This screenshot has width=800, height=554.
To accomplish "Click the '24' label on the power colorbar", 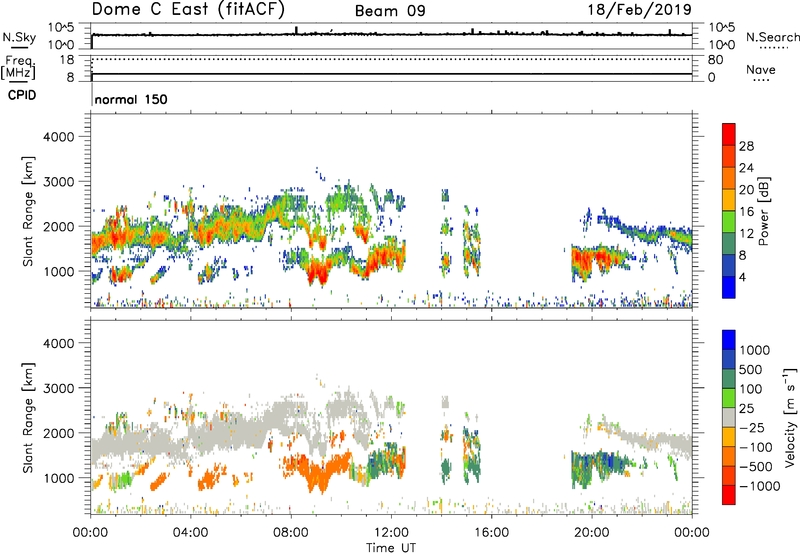I will click(746, 168).
